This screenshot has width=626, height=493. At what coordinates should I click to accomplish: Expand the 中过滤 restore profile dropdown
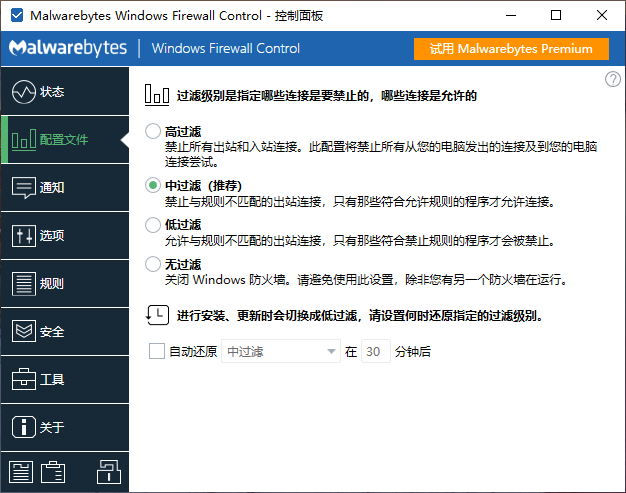click(x=281, y=351)
